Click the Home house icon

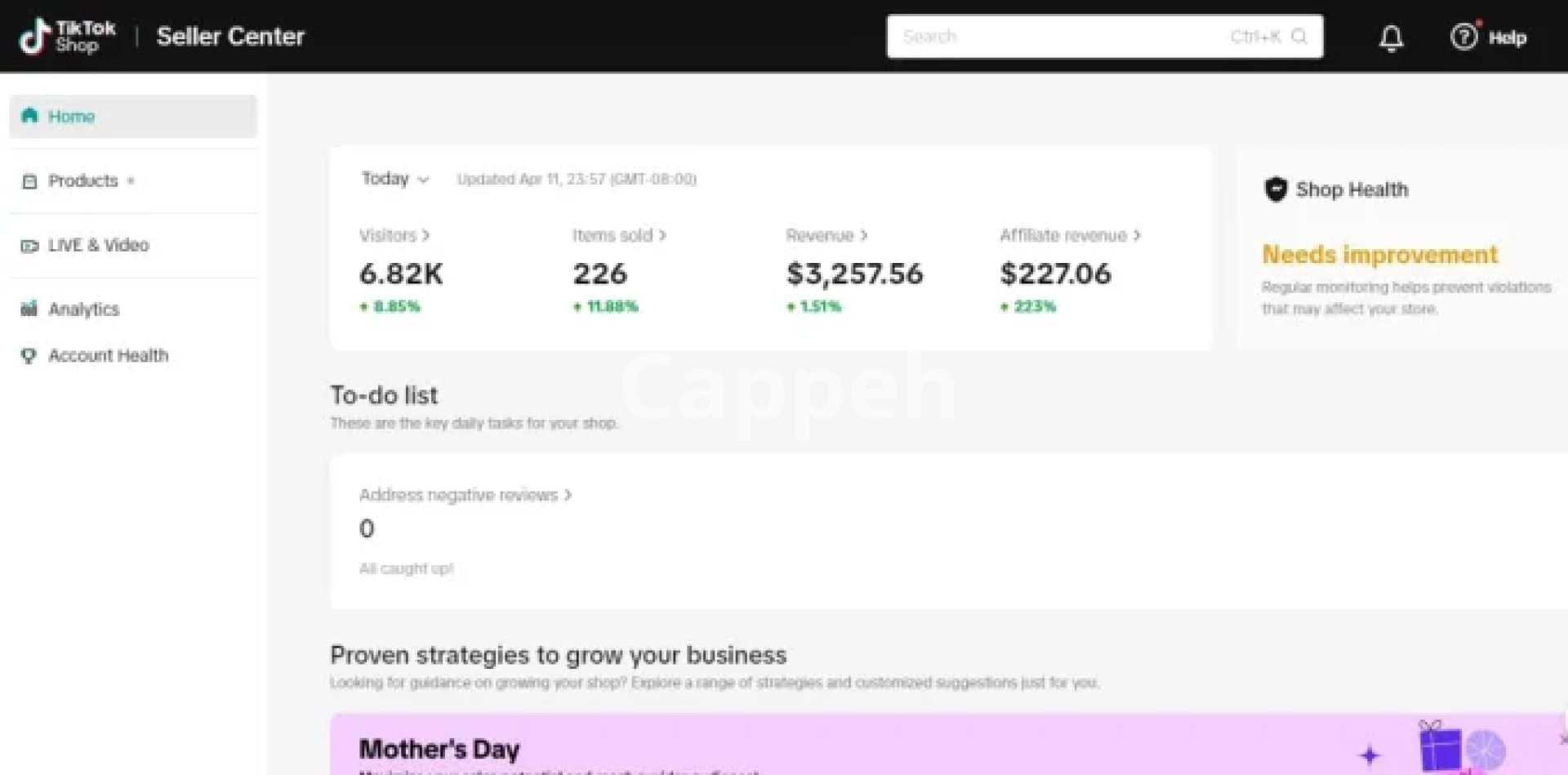click(x=30, y=115)
